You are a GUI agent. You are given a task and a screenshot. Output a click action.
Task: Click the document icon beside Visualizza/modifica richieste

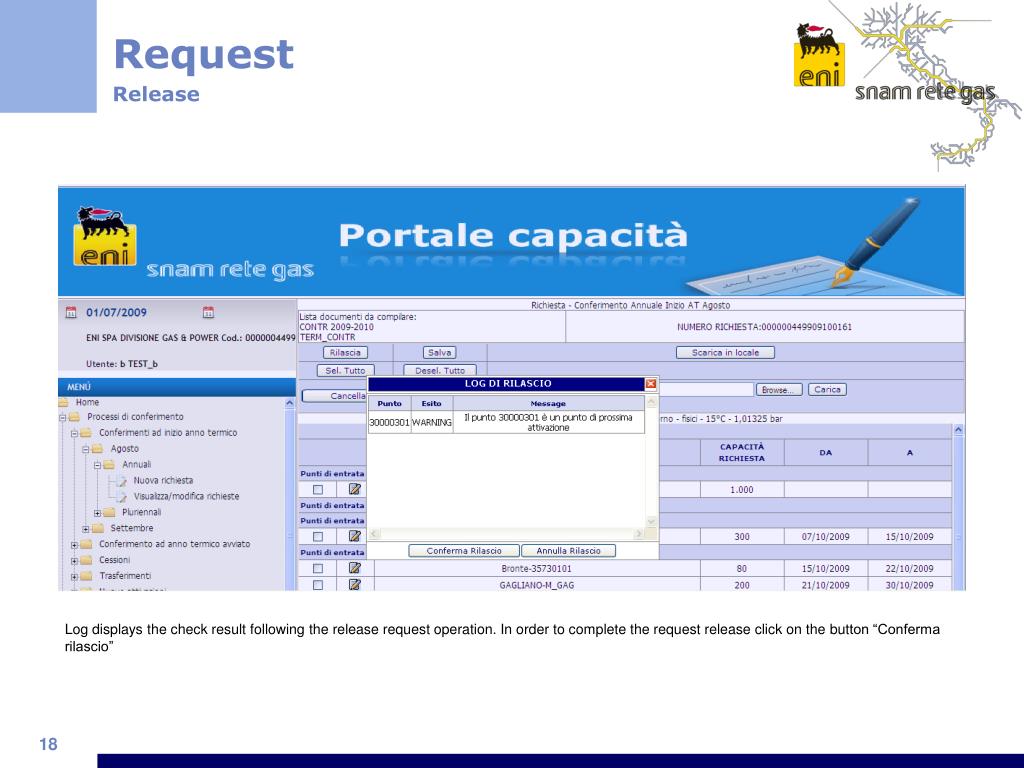(x=121, y=497)
